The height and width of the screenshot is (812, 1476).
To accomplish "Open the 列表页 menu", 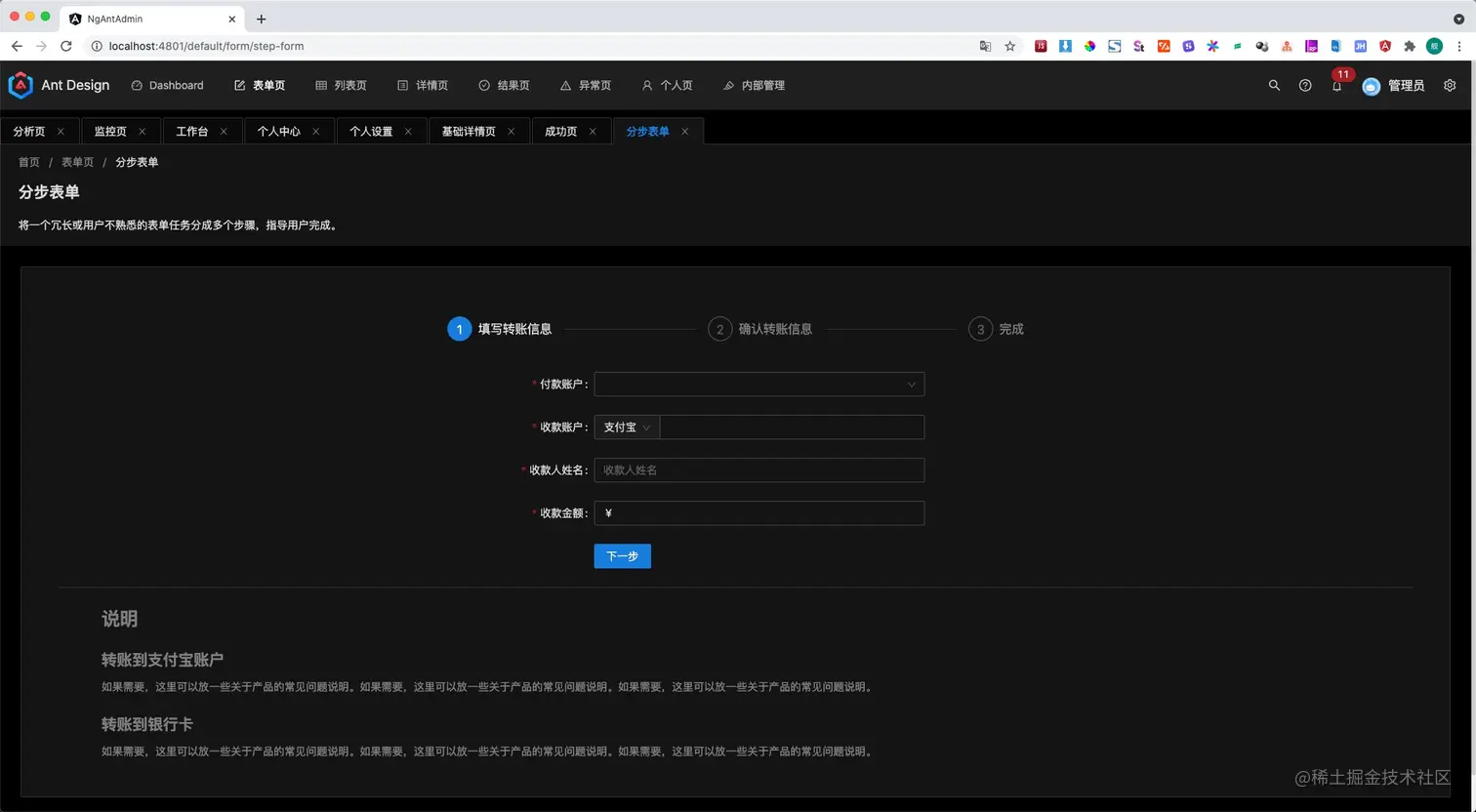I will [x=341, y=86].
